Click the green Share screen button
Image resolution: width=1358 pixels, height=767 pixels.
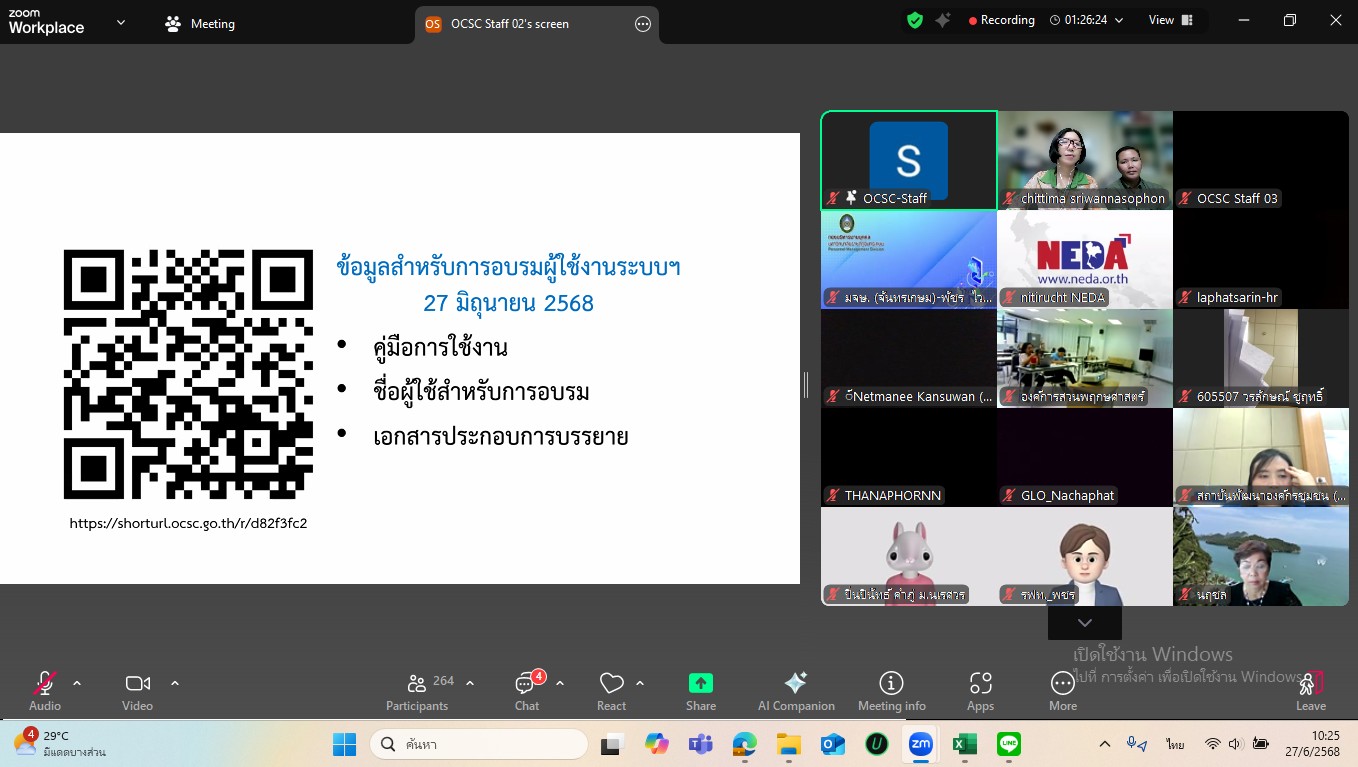(701, 691)
